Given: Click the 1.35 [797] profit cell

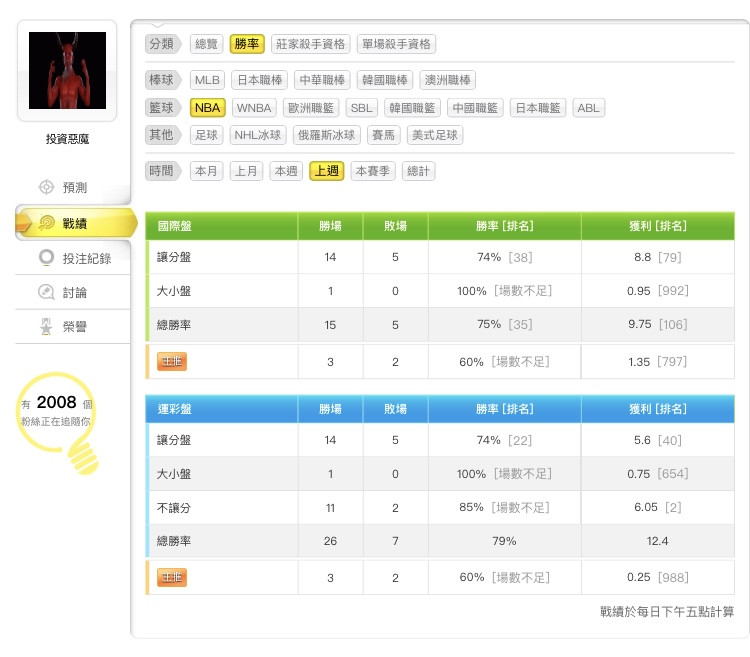Looking at the screenshot, I should click(658, 361).
